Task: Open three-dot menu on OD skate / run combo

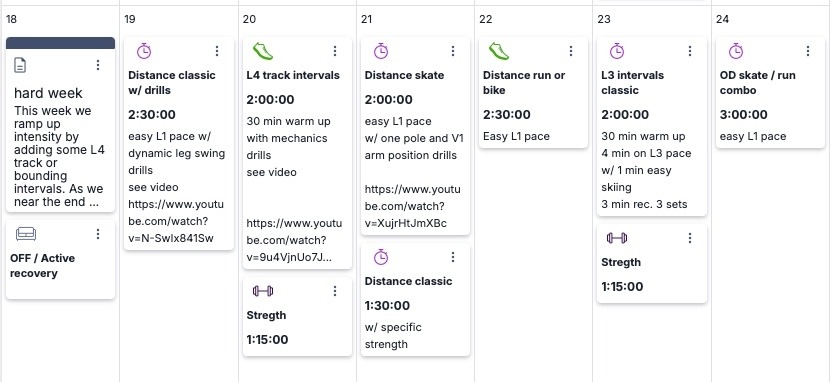Action: coord(808,51)
